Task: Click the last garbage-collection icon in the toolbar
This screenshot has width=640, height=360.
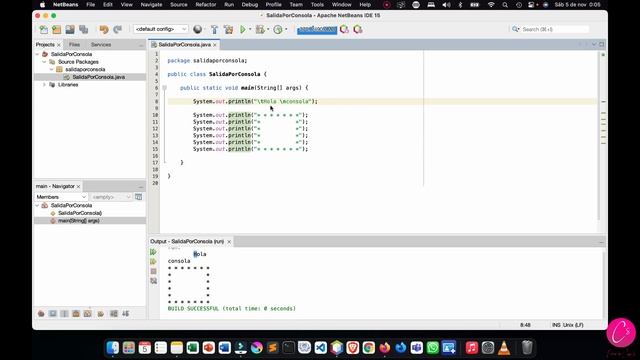Action: [x=358, y=29]
